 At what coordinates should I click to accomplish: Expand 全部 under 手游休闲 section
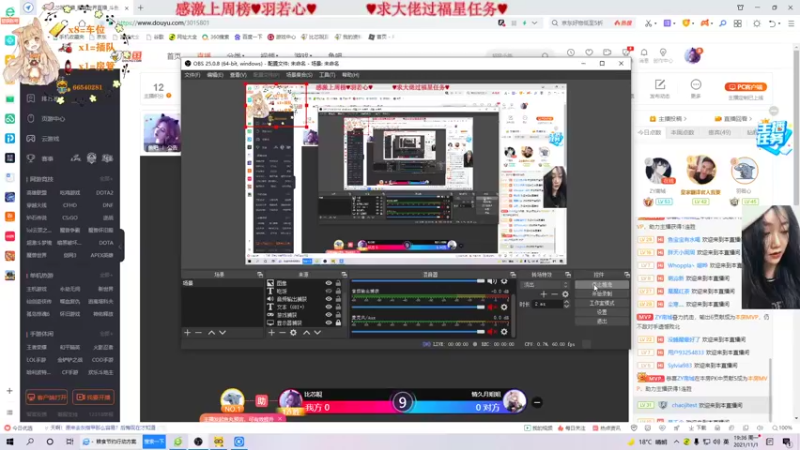coord(106,334)
